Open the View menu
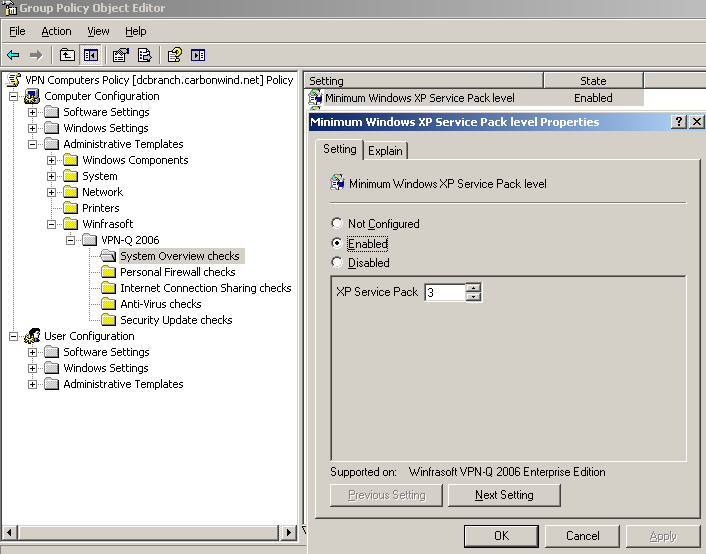This screenshot has width=706, height=554. tap(98, 31)
